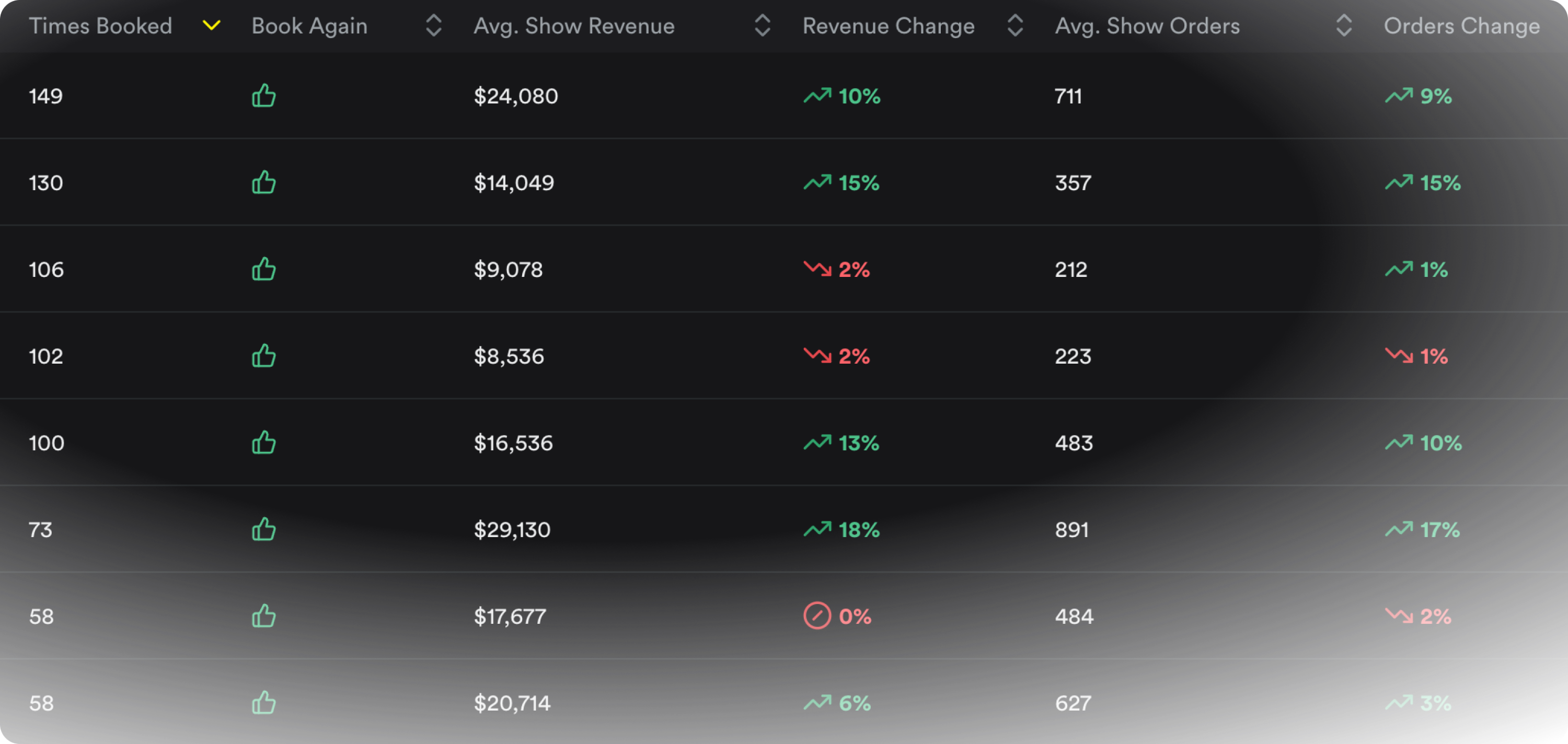Click thumbs-up icon in $29,130 revenue row
This screenshot has height=744, width=1568.
[x=263, y=529]
